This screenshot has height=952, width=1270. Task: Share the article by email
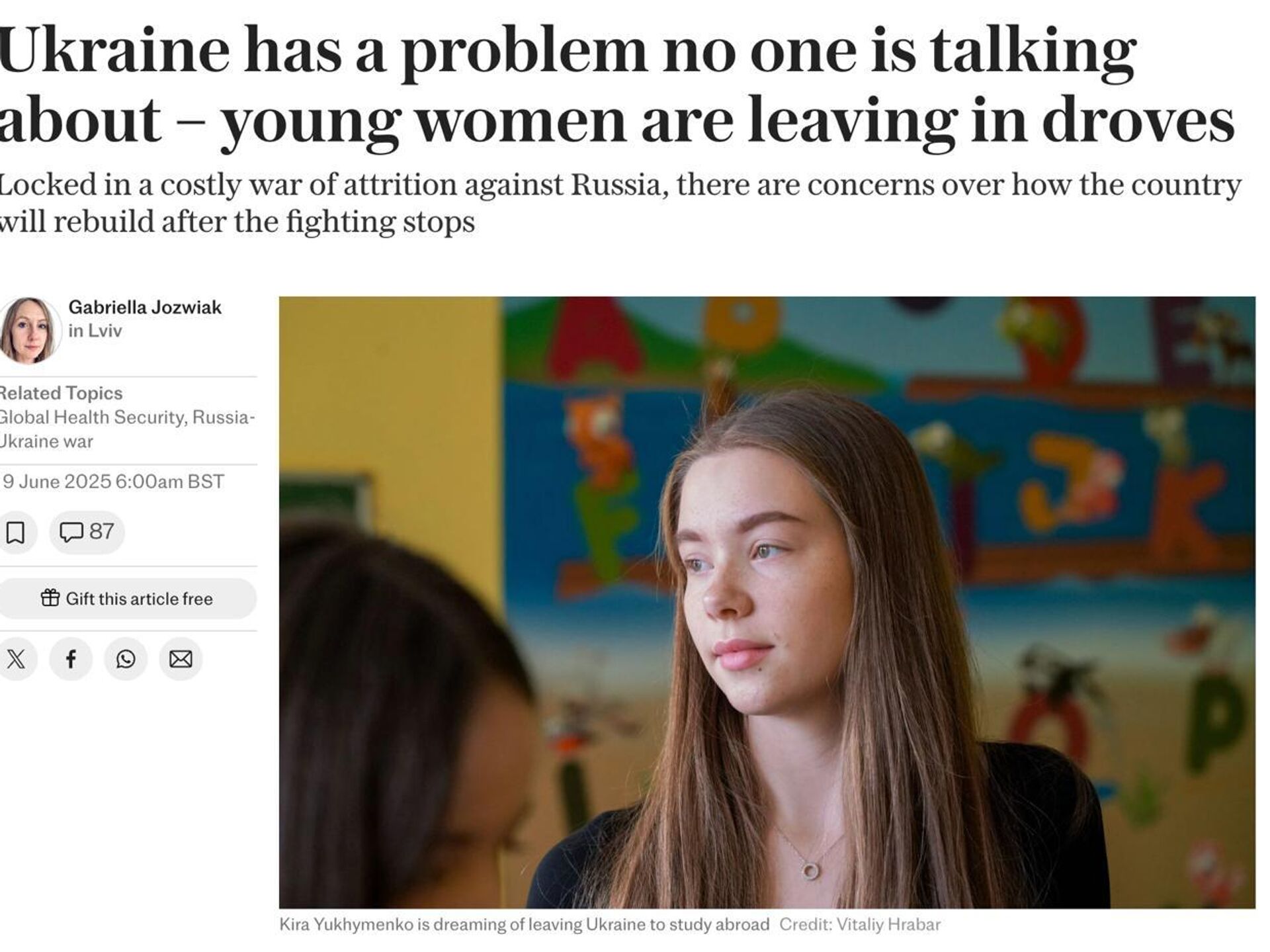[181, 659]
